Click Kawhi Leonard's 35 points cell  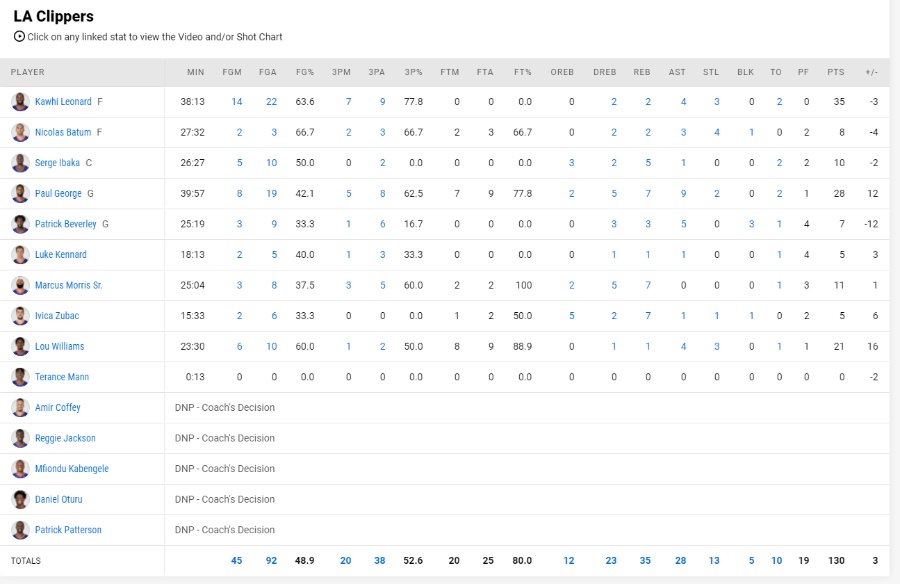point(839,102)
